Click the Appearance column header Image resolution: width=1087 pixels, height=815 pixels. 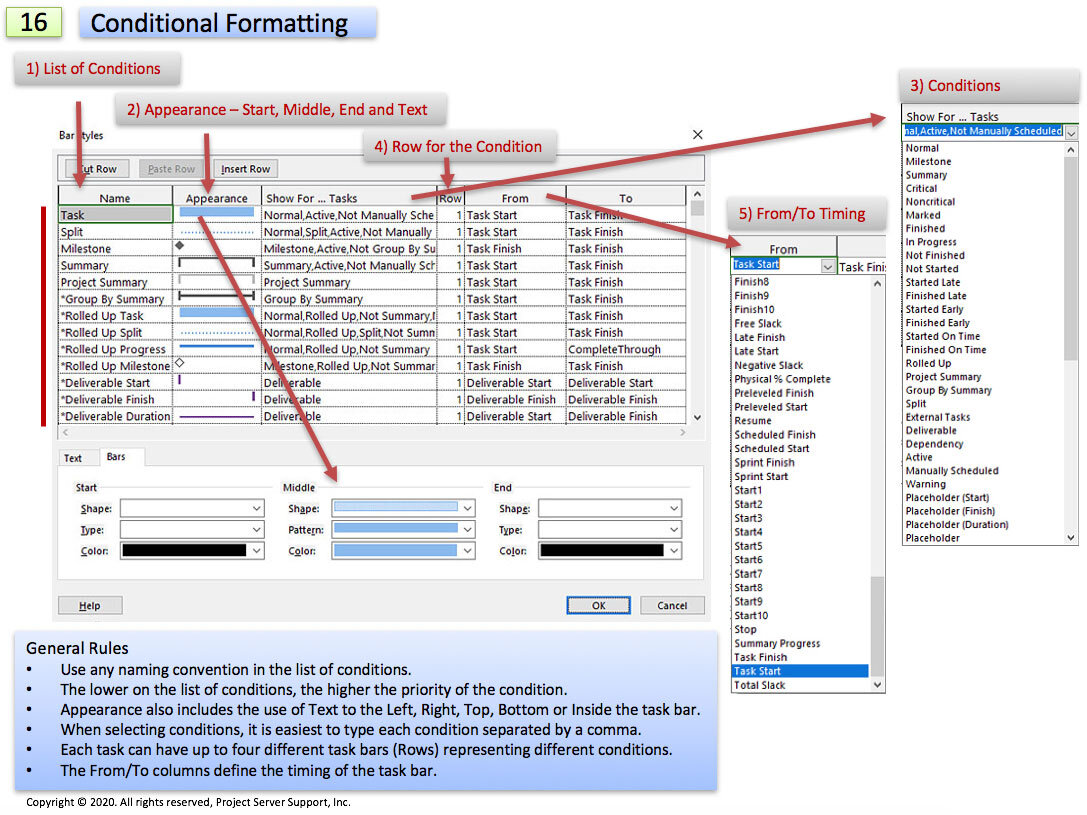[x=216, y=198]
